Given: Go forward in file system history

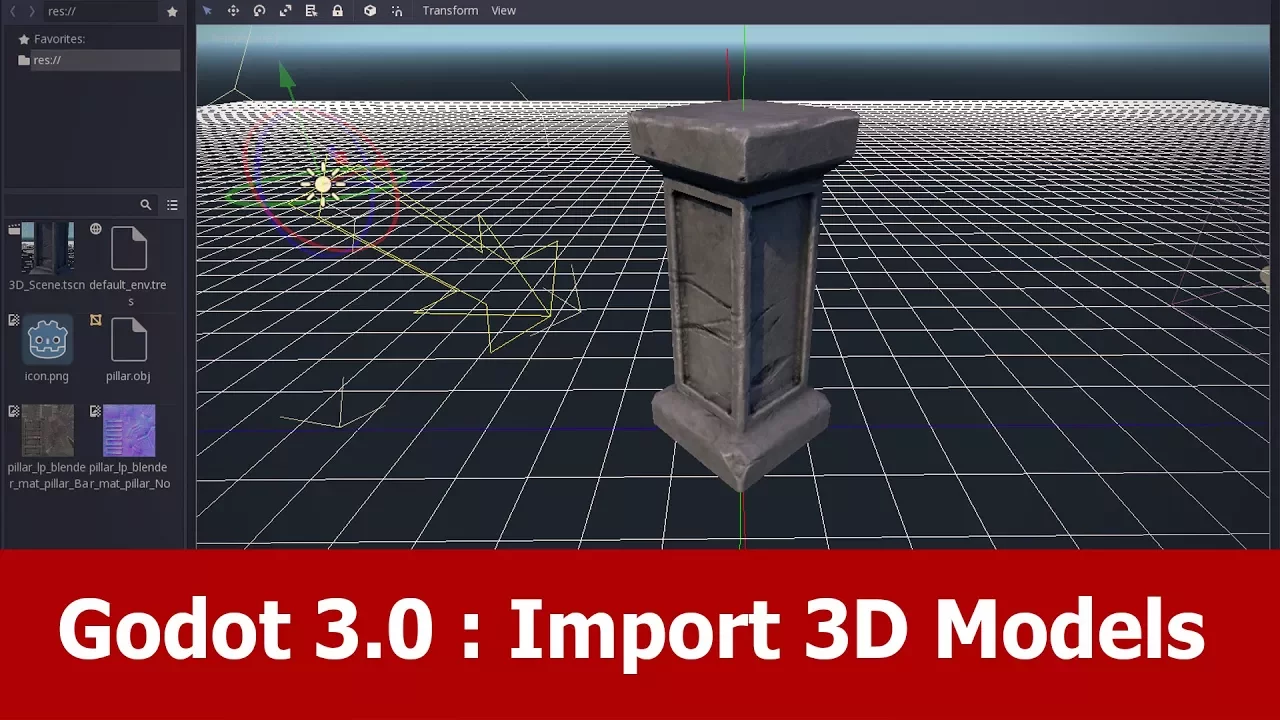Looking at the screenshot, I should click(x=32, y=11).
